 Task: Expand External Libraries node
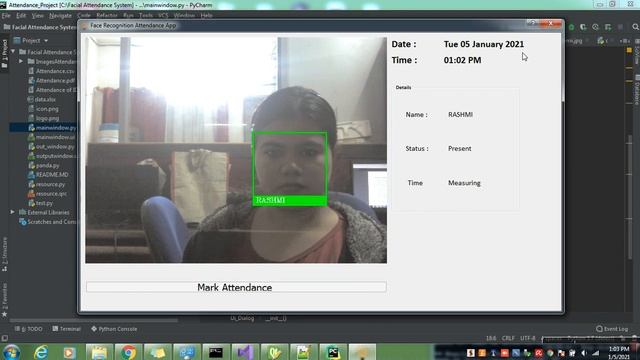click(13, 212)
